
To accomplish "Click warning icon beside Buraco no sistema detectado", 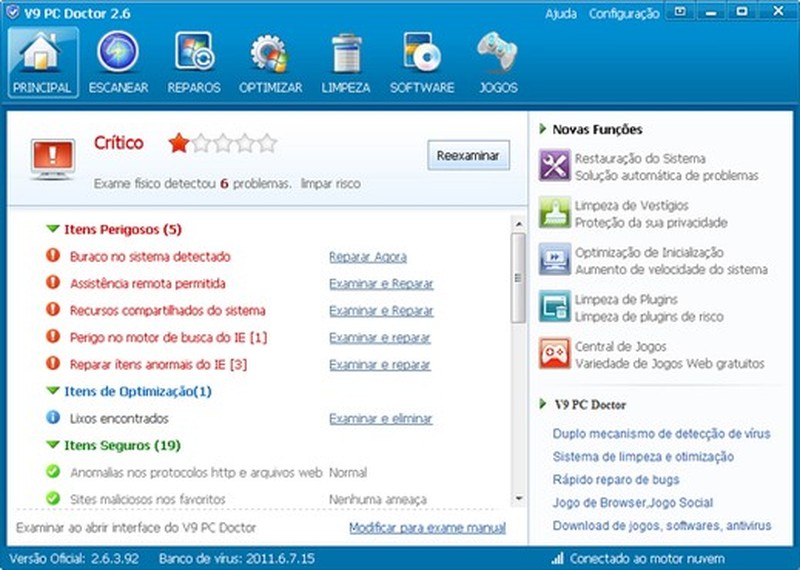I will pyautogui.click(x=53, y=255).
